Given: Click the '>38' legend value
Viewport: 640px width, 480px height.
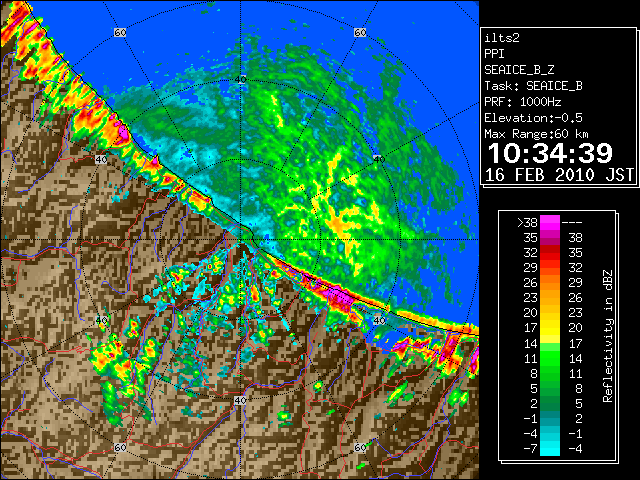Looking at the screenshot, I should point(527,222).
